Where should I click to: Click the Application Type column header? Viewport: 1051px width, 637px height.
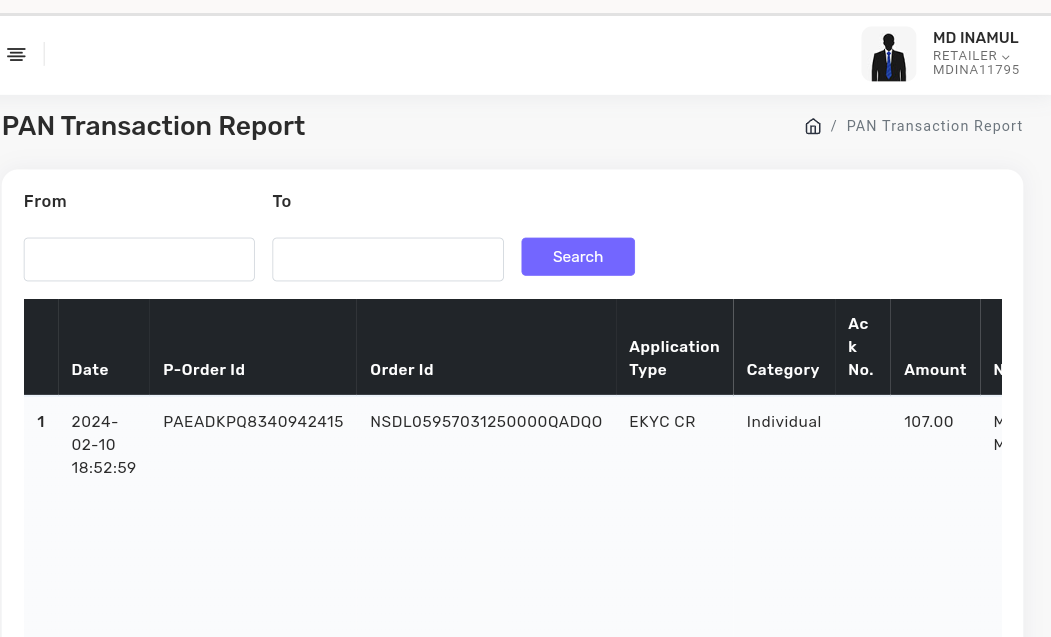pyautogui.click(x=674, y=358)
